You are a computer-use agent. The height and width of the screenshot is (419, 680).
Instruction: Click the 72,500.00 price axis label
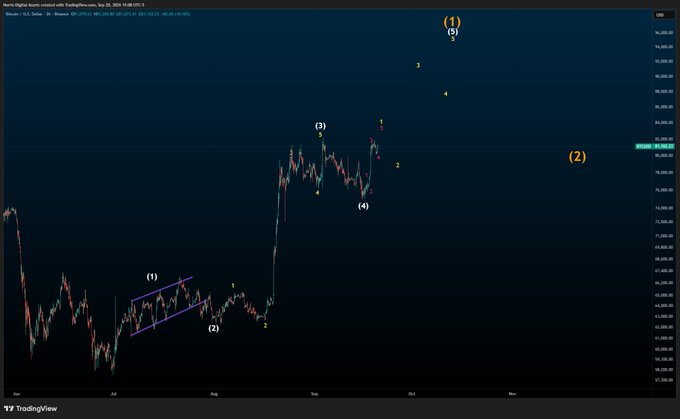664,222
